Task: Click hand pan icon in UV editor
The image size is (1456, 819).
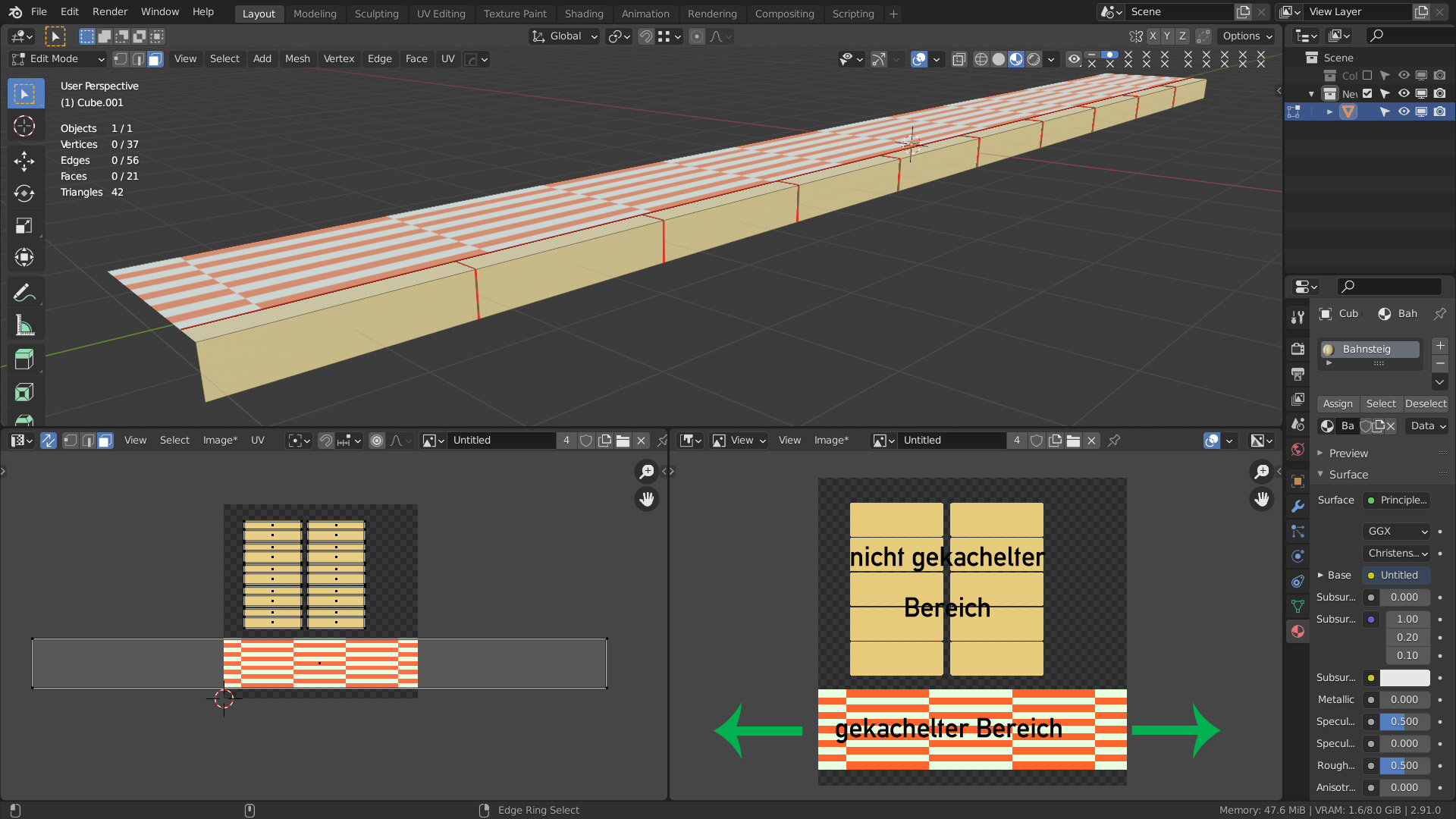Action: 647,499
